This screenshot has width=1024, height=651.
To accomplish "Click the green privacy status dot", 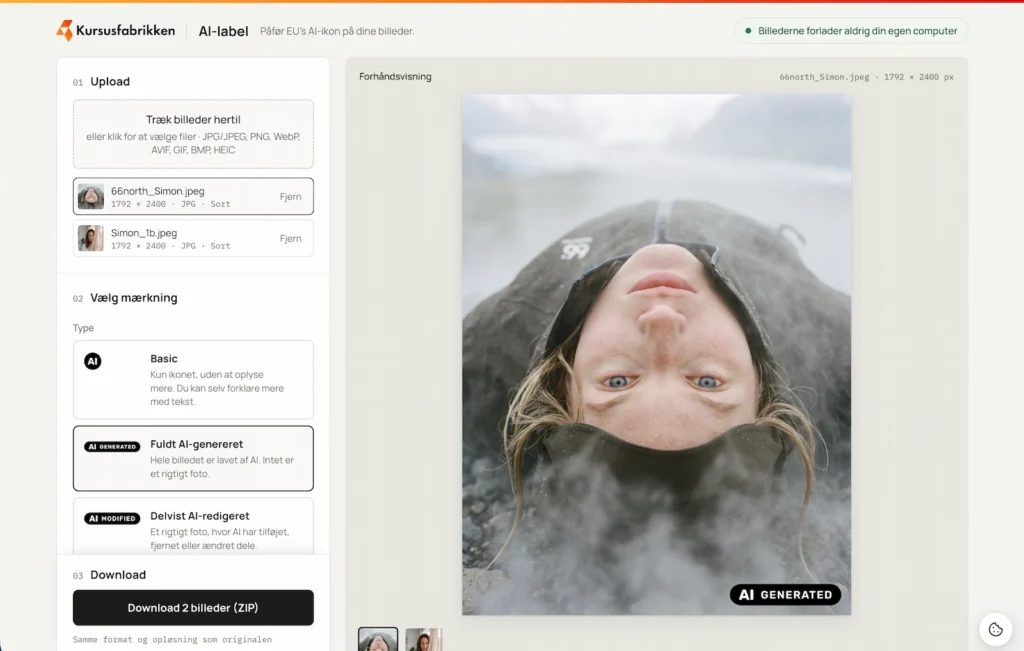I will (x=748, y=31).
